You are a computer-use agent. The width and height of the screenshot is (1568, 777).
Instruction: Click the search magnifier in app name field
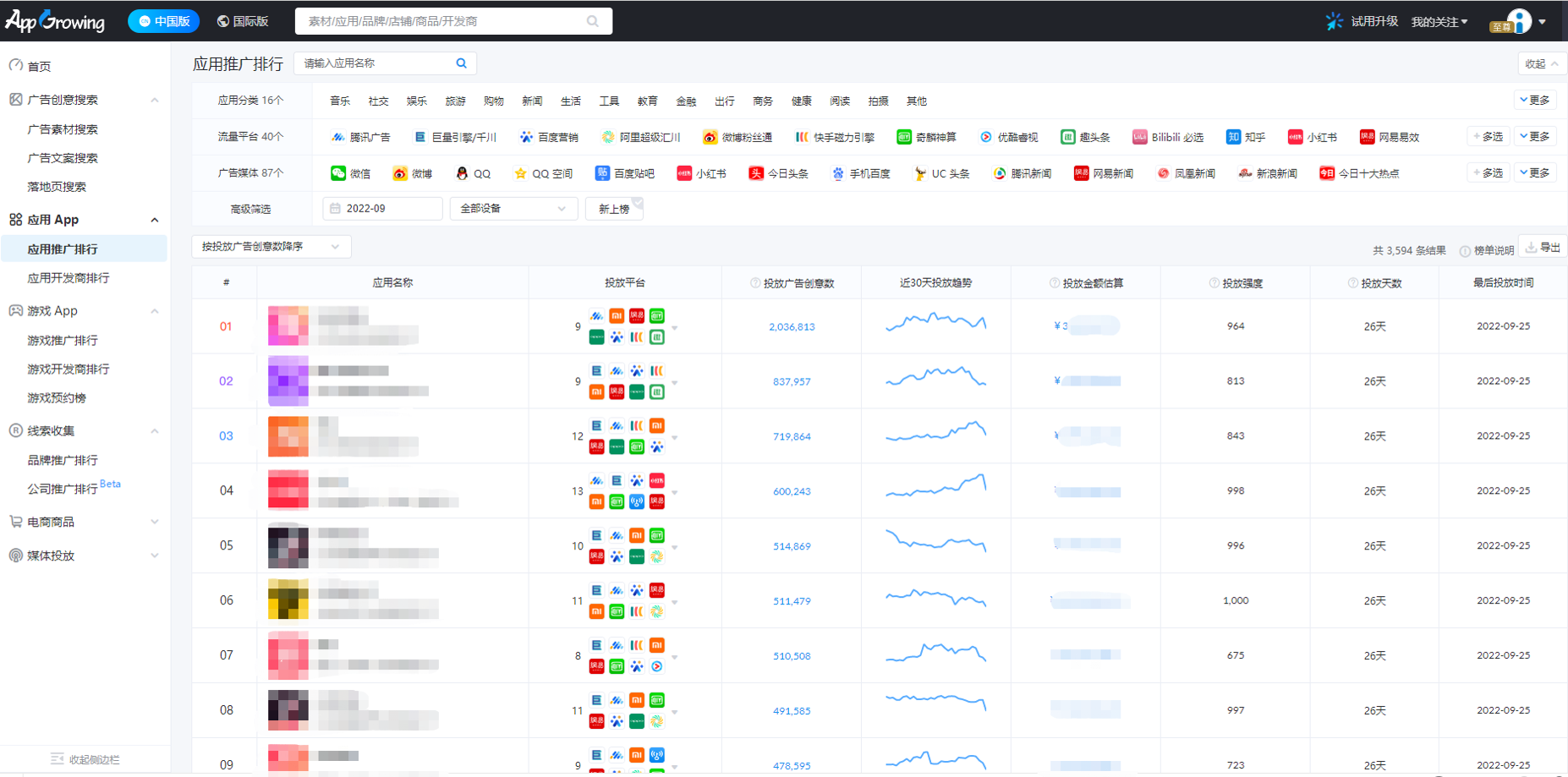(461, 63)
